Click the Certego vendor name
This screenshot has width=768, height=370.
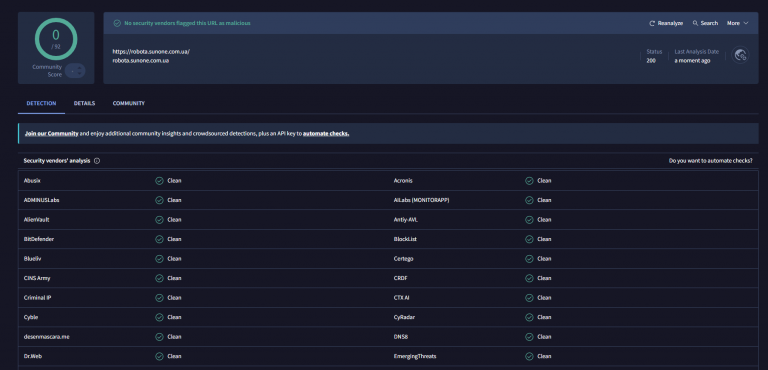tap(404, 258)
